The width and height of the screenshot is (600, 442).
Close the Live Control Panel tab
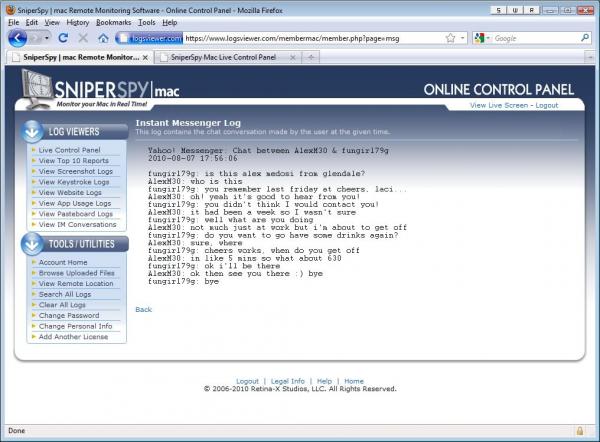coord(293,57)
